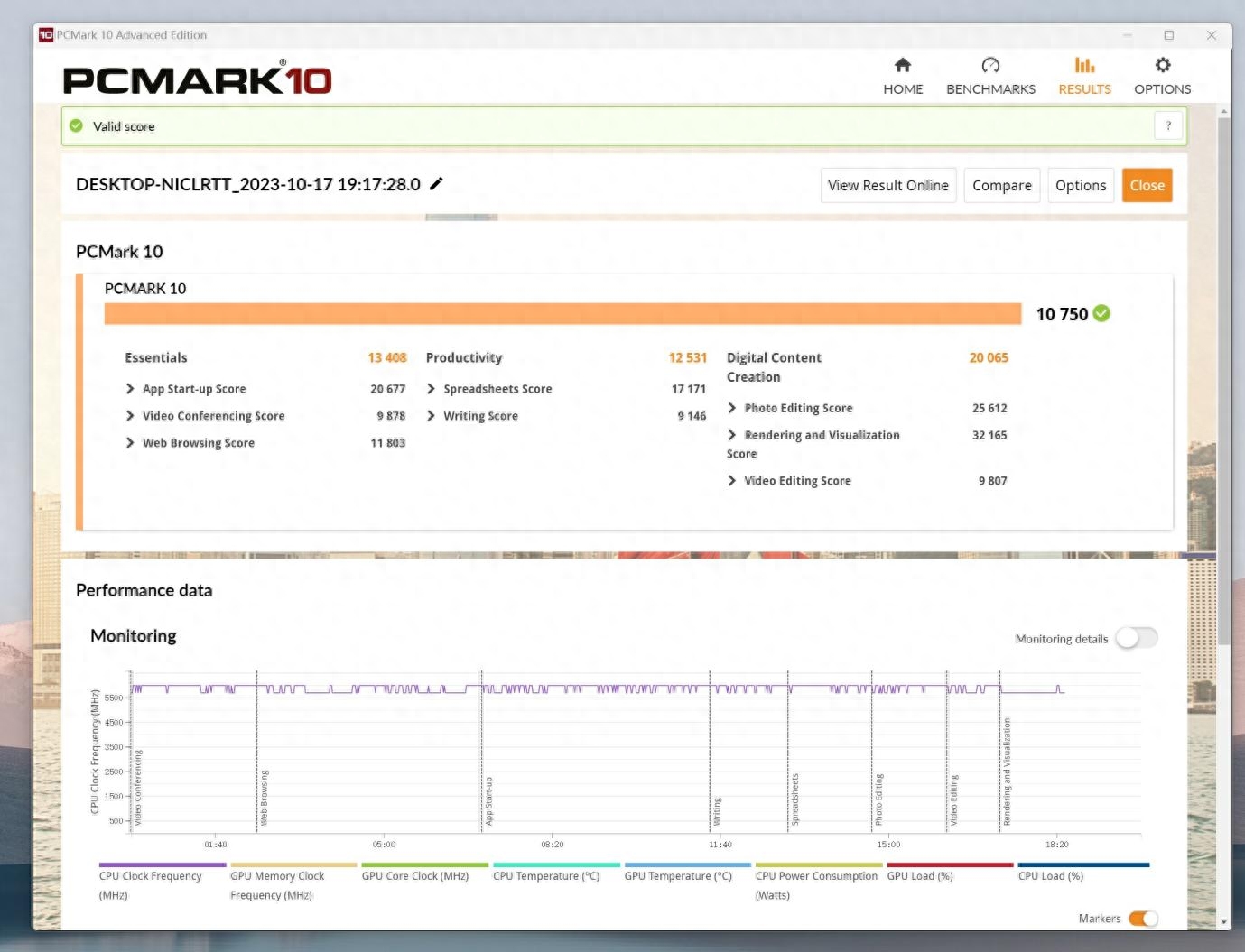Maximize the PCMark 10 window
This screenshot has height=952, width=1245.
[x=1168, y=35]
